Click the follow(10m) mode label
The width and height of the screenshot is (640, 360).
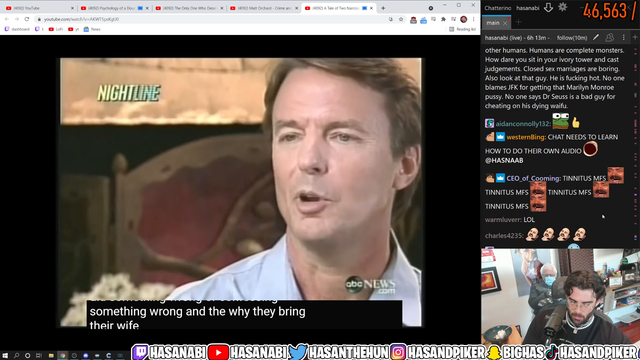(572, 38)
